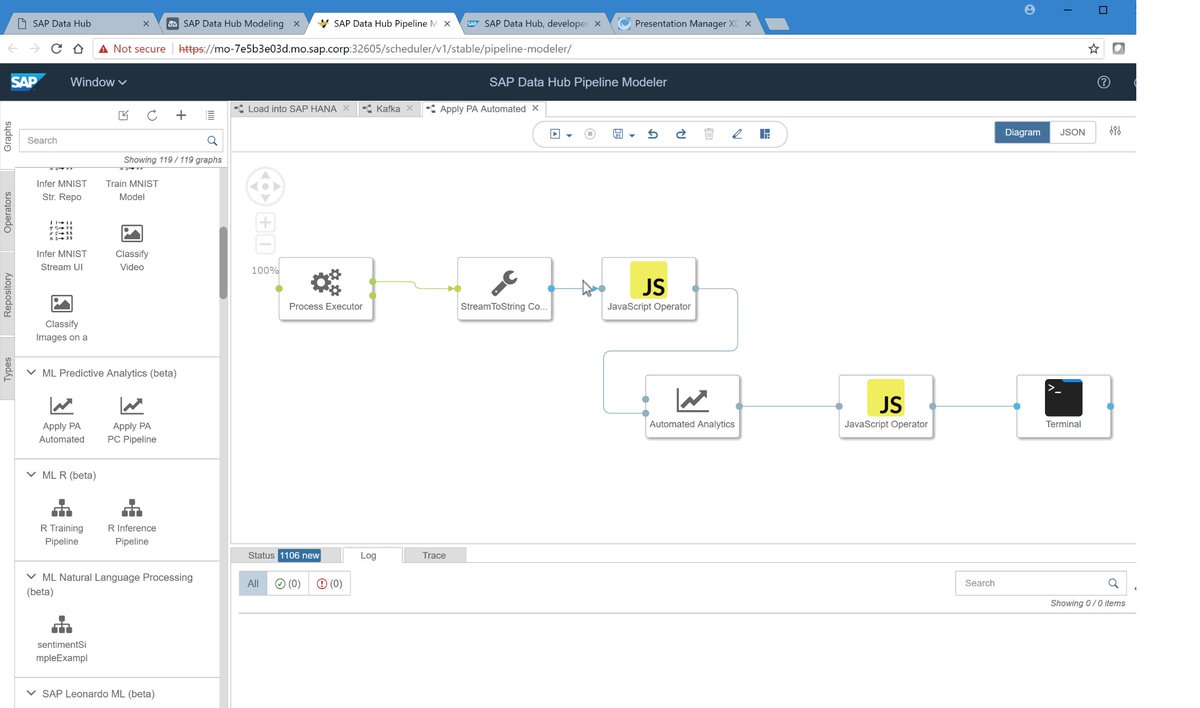1200x708 pixels.
Task: Switch to Diagram view
Action: [1022, 132]
